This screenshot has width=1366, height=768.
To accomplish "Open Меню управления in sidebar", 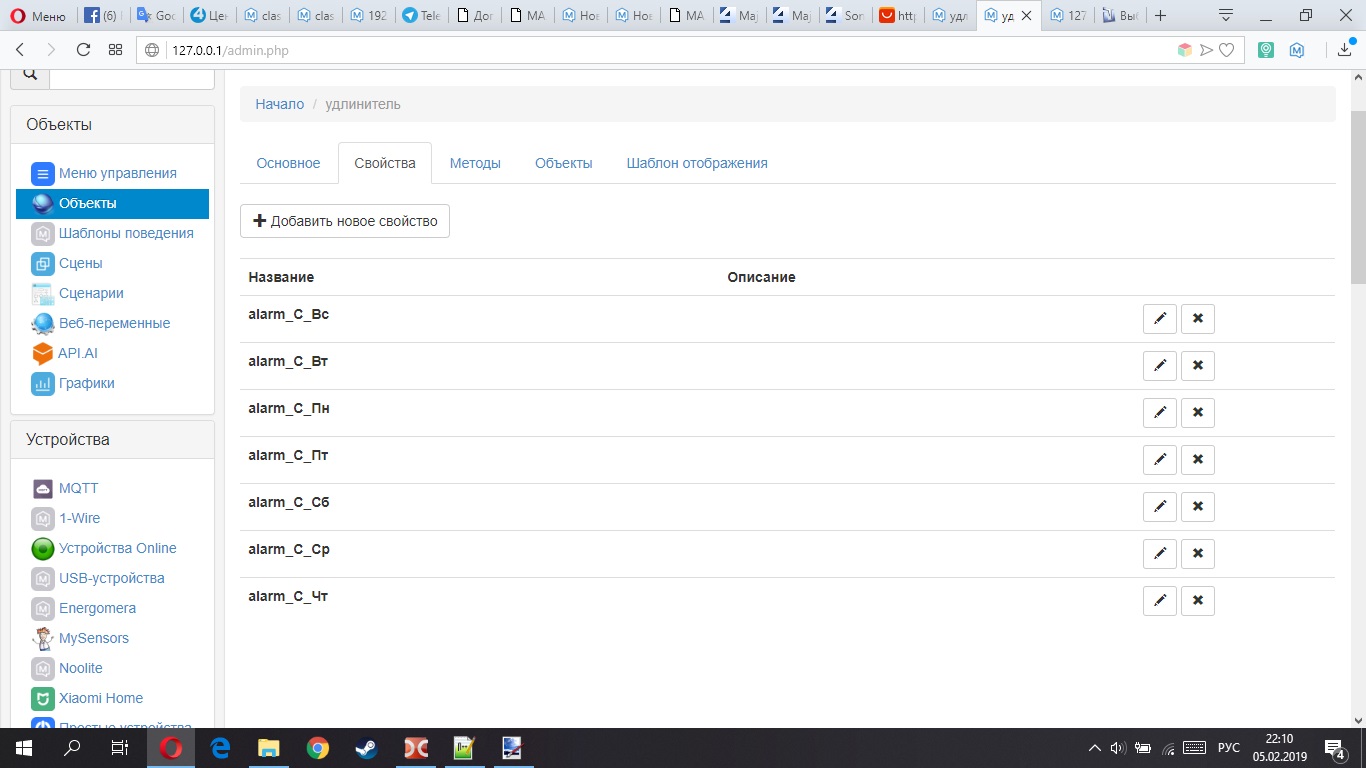I will [x=104, y=173].
